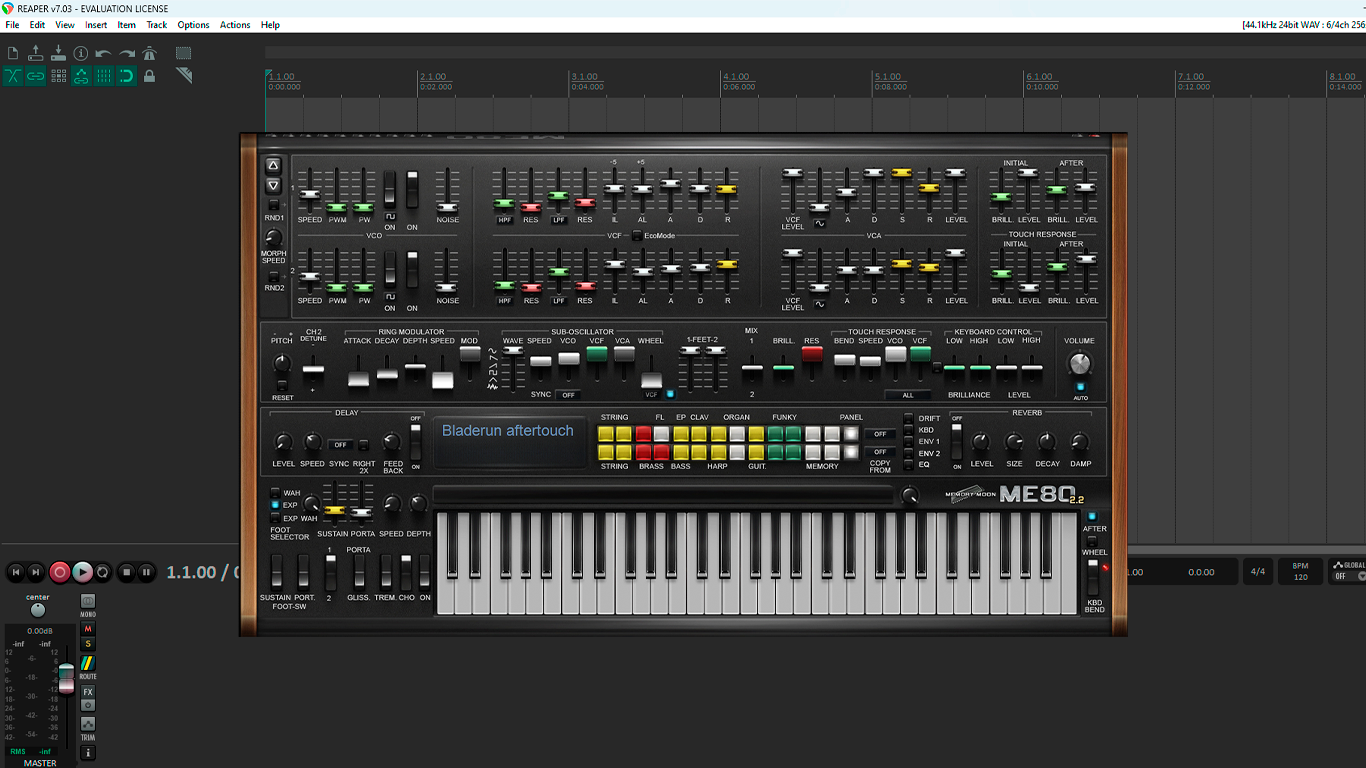Click the save project toolbar icon
Viewport: 1366px width, 768px height.
pos(58,53)
